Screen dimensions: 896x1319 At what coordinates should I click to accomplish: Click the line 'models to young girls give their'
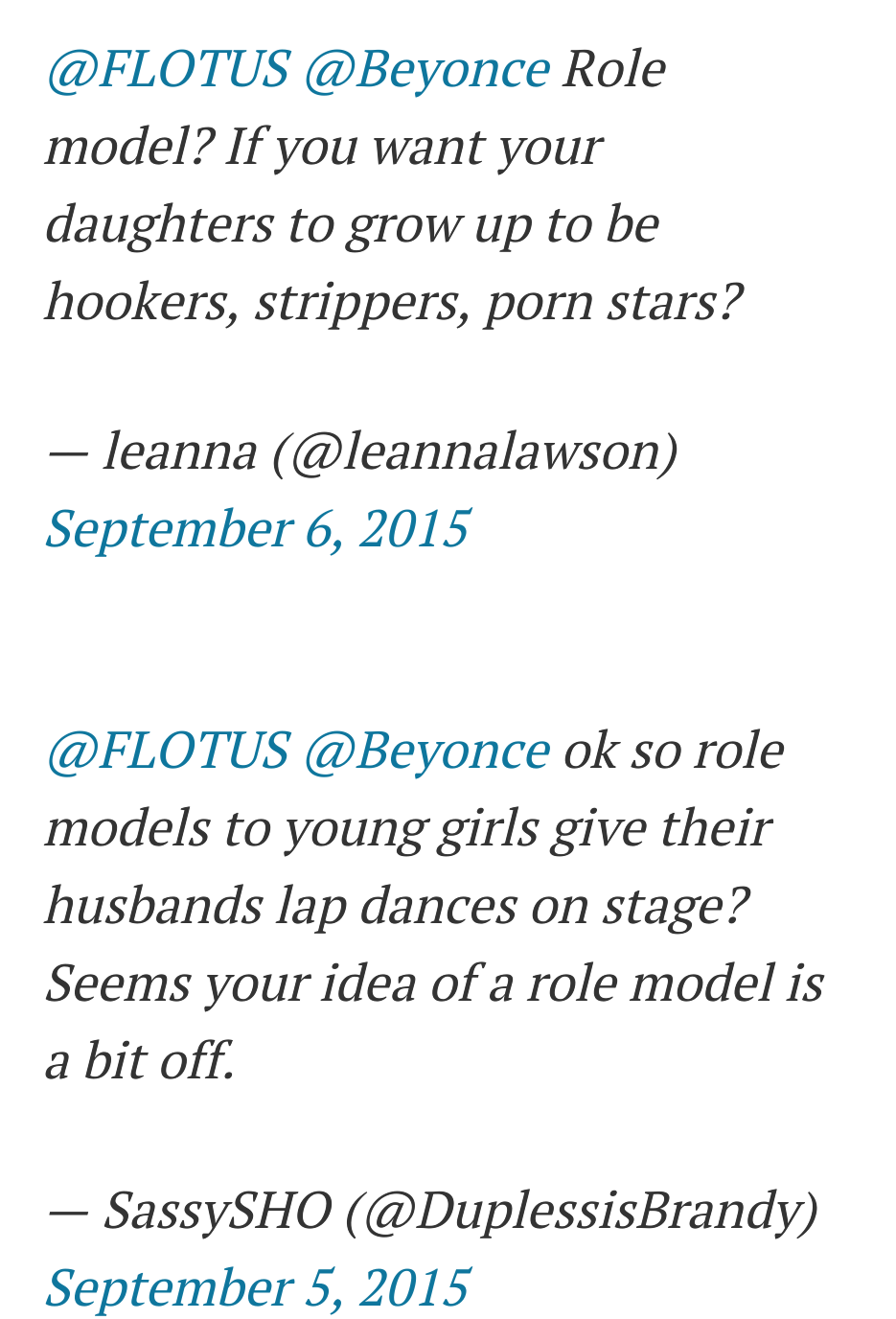click(x=407, y=828)
